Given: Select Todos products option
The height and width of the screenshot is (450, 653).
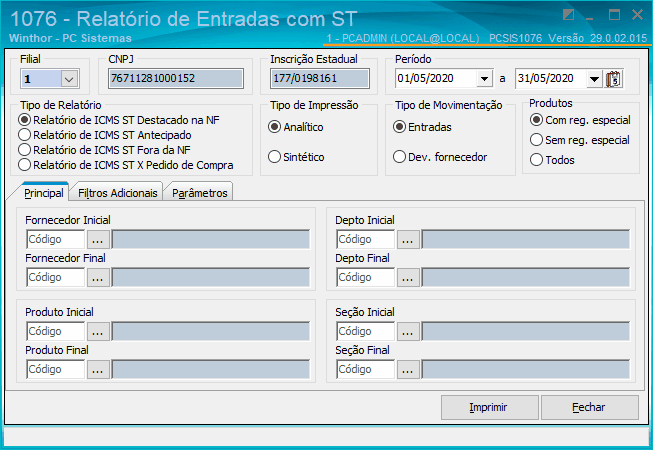Looking at the screenshot, I should pos(552,160).
